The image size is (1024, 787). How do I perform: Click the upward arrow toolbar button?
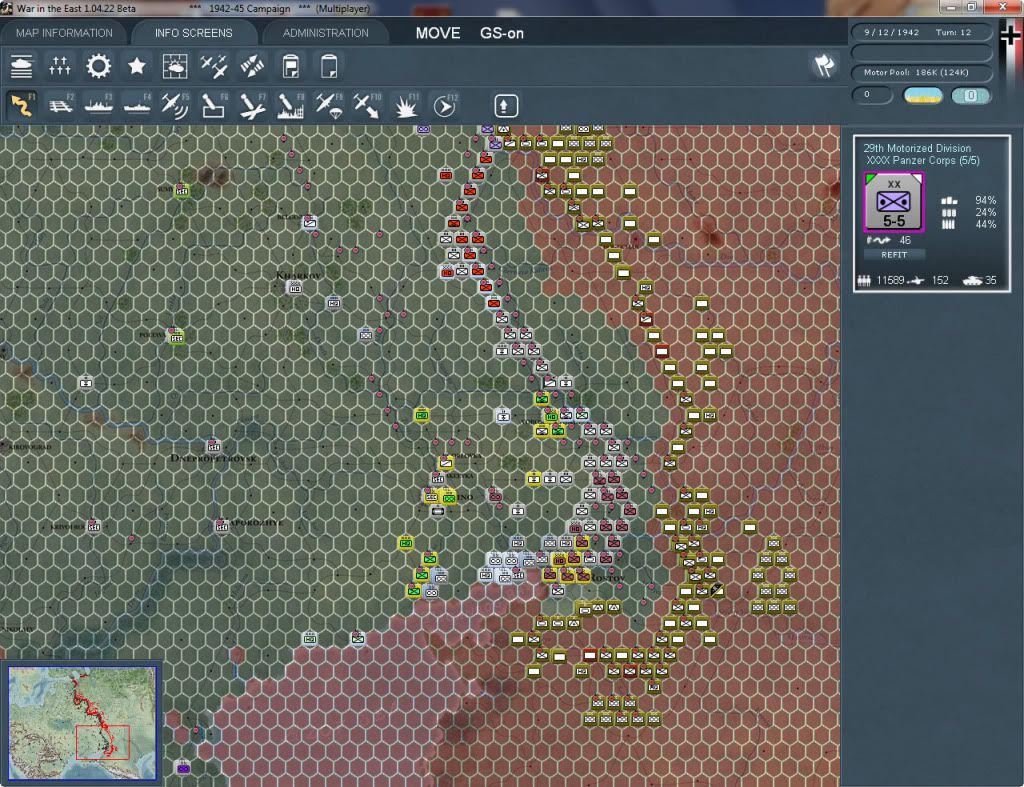click(x=506, y=106)
